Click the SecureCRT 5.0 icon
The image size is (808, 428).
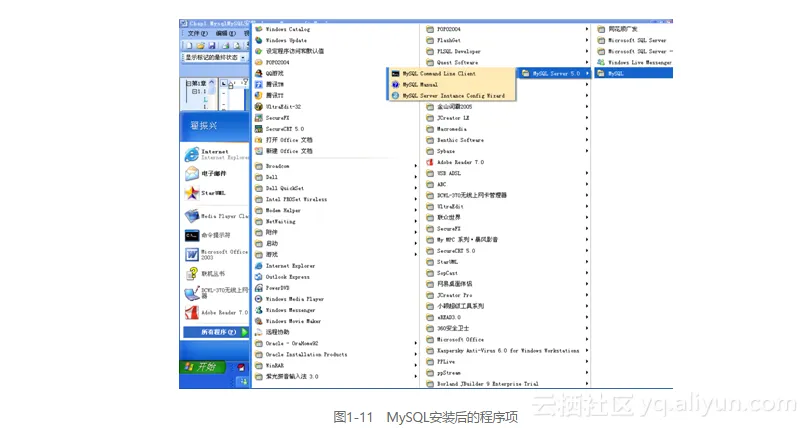click(259, 129)
